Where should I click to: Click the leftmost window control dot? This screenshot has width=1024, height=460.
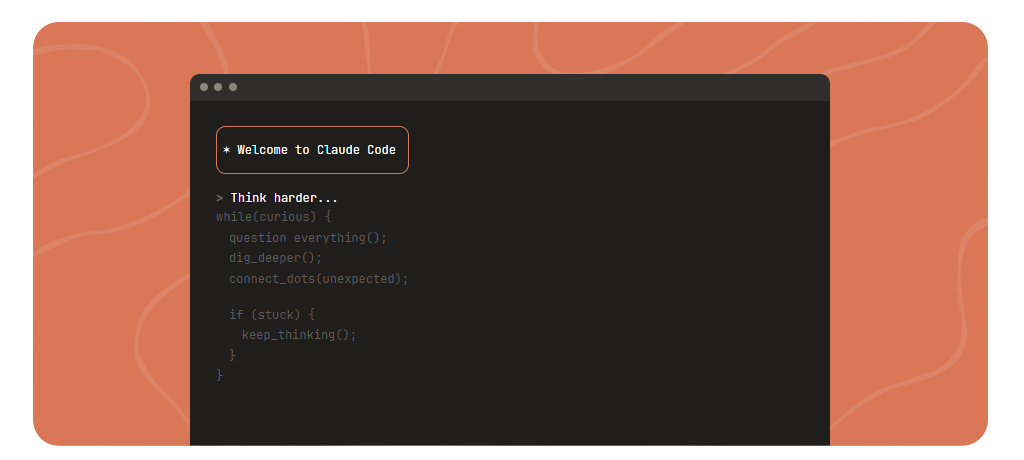tap(204, 87)
